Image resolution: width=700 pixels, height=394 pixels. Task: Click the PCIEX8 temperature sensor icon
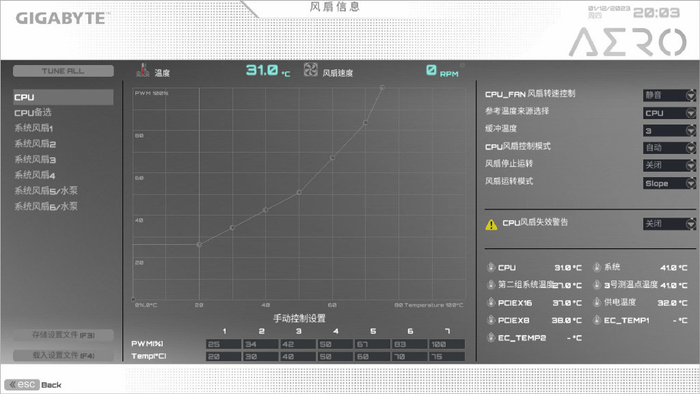click(491, 320)
